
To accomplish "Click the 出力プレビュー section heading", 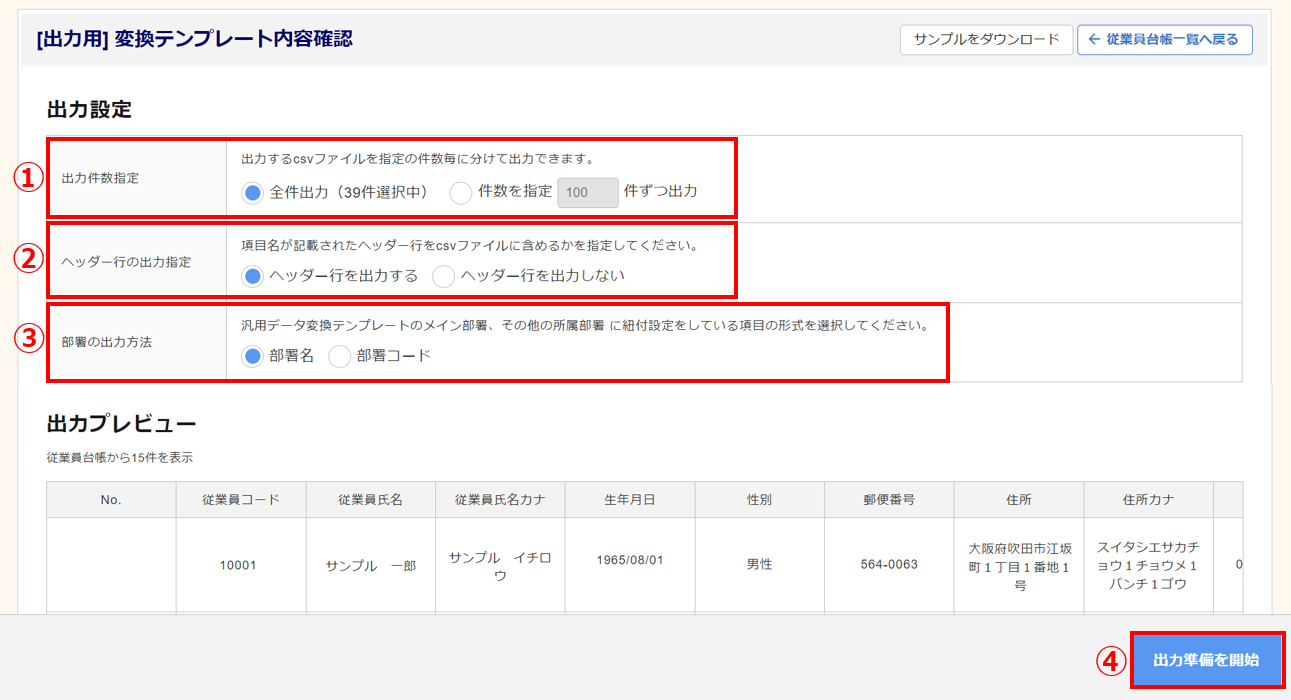I will pyautogui.click(x=122, y=423).
